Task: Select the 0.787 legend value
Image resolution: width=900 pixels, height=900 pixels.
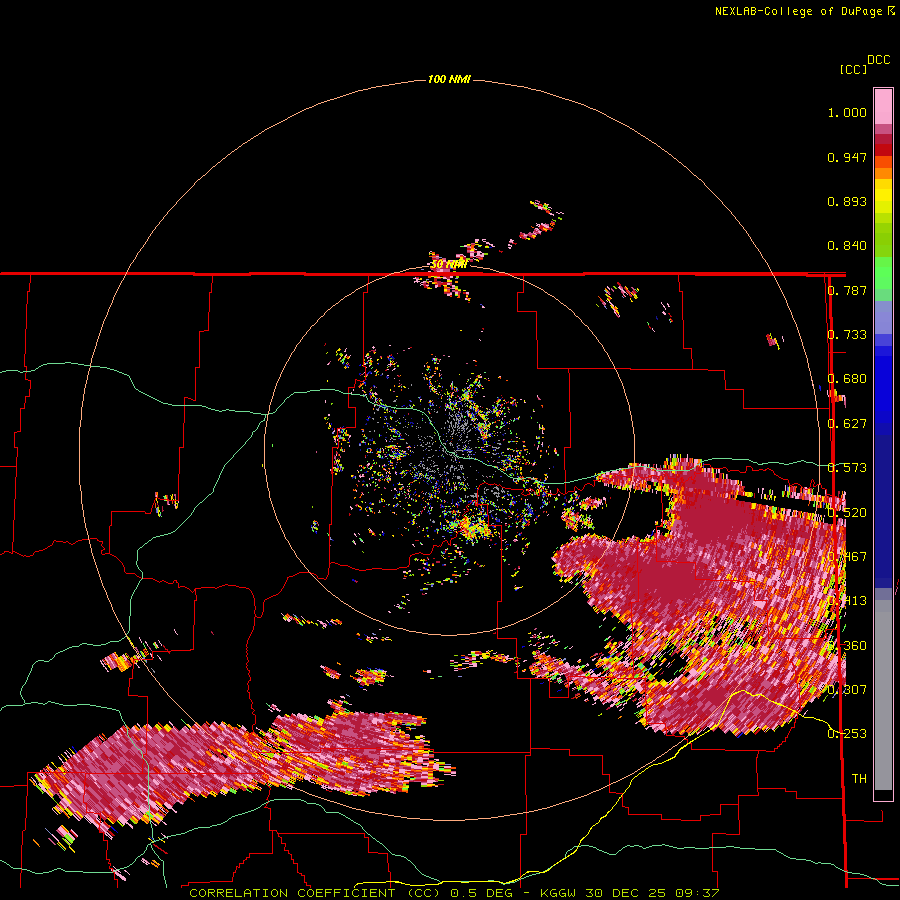Action: [x=847, y=290]
